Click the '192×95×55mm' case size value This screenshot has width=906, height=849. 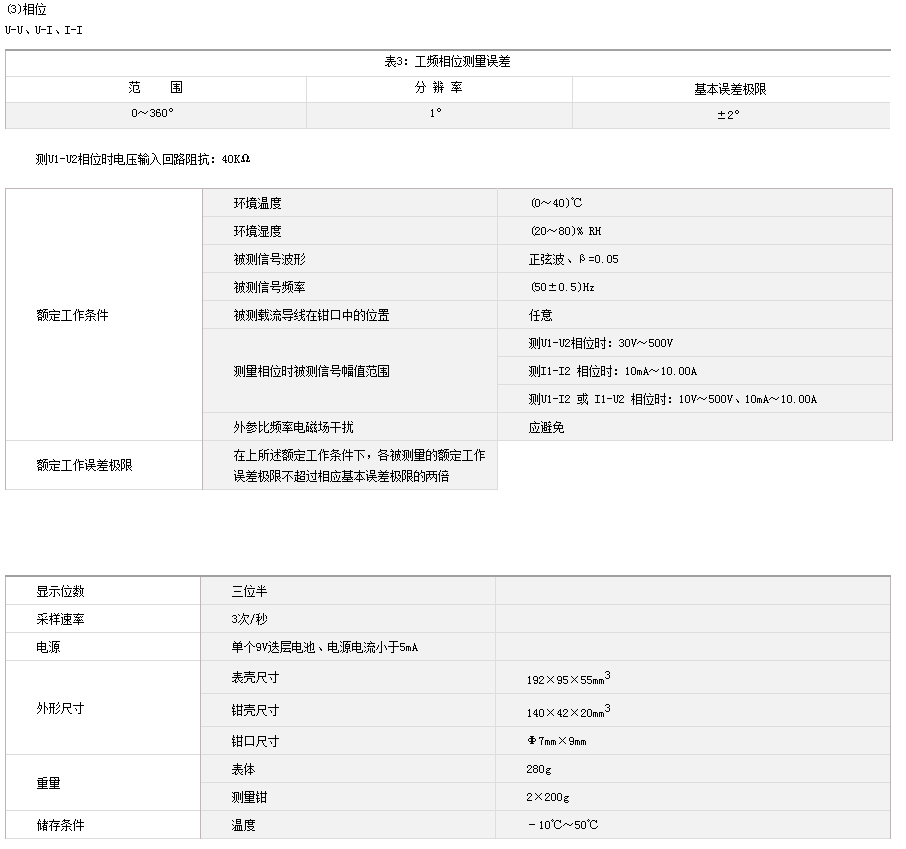tap(567, 679)
